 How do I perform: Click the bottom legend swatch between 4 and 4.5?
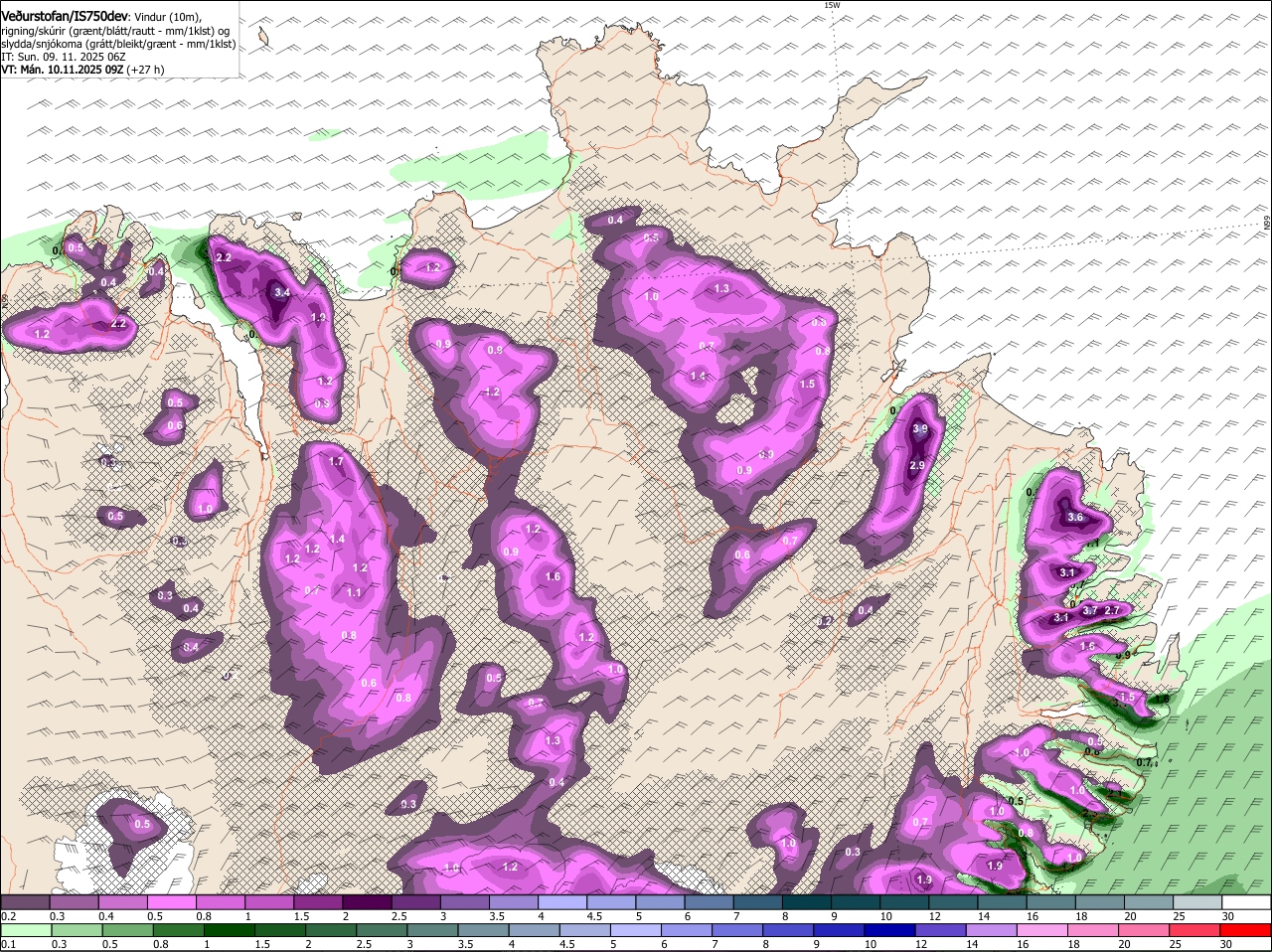(x=535, y=930)
